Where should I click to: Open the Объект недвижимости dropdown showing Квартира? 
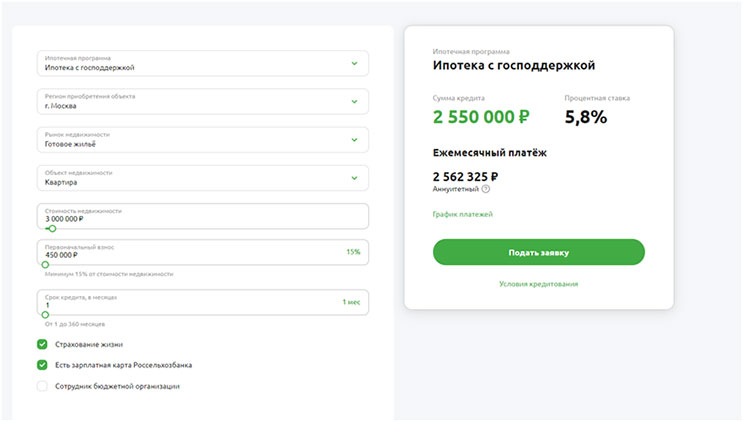[x=203, y=178]
